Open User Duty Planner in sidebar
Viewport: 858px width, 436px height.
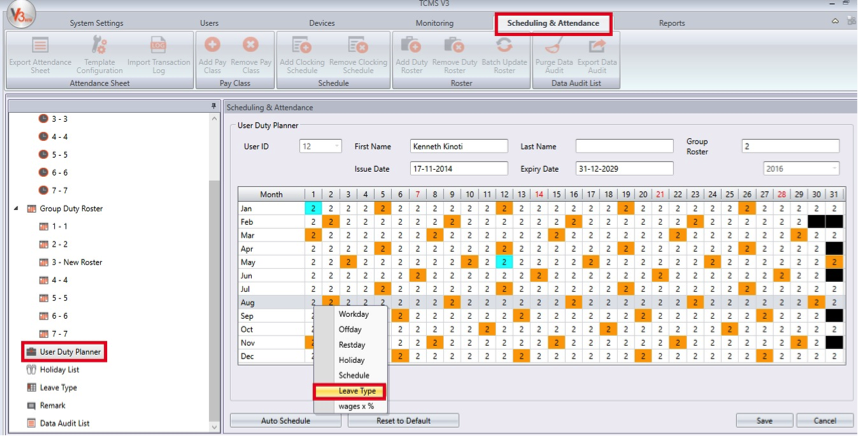(64, 352)
